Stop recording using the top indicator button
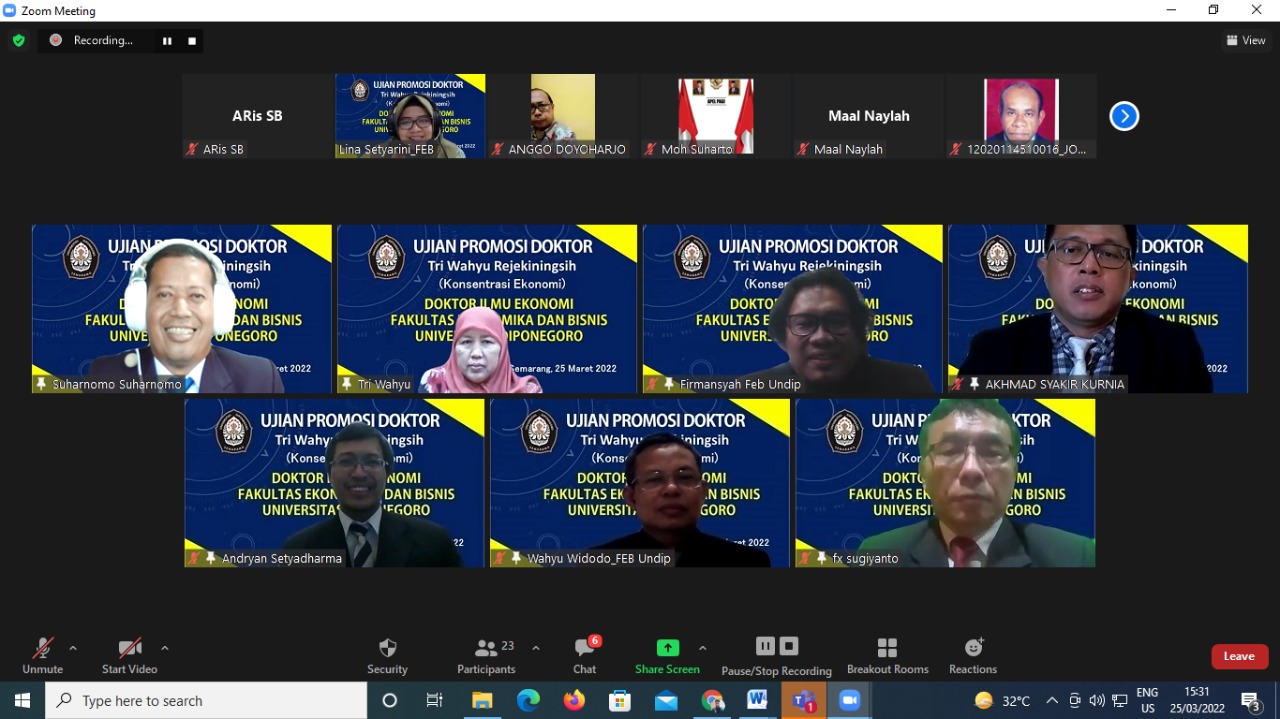Image resolution: width=1280 pixels, height=719 pixels. [192, 41]
